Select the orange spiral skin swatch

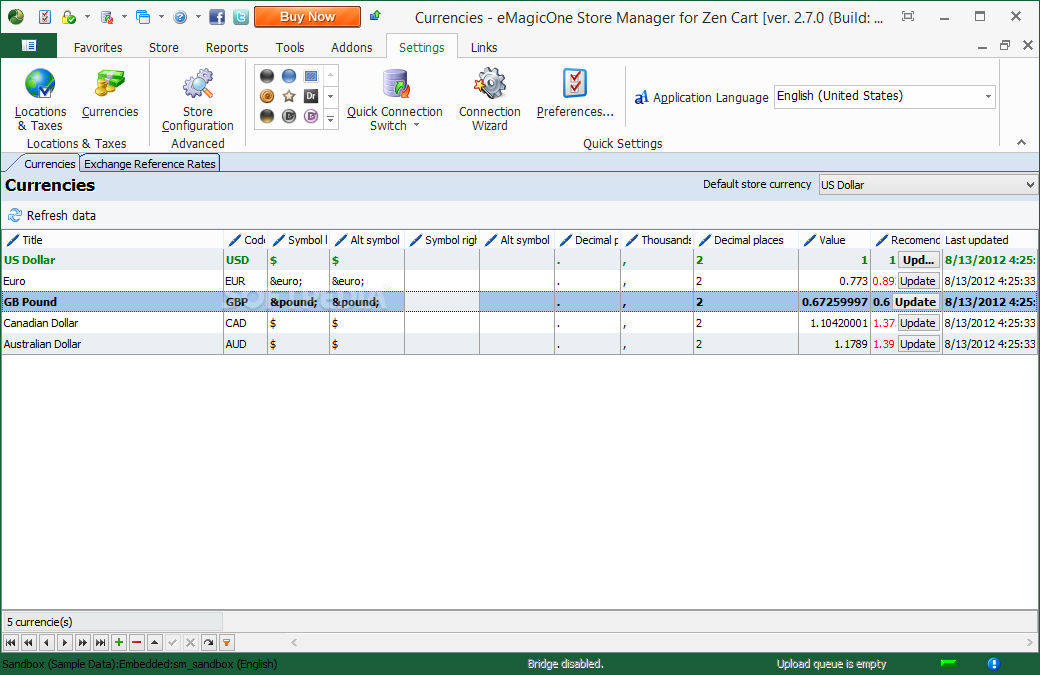click(x=267, y=96)
